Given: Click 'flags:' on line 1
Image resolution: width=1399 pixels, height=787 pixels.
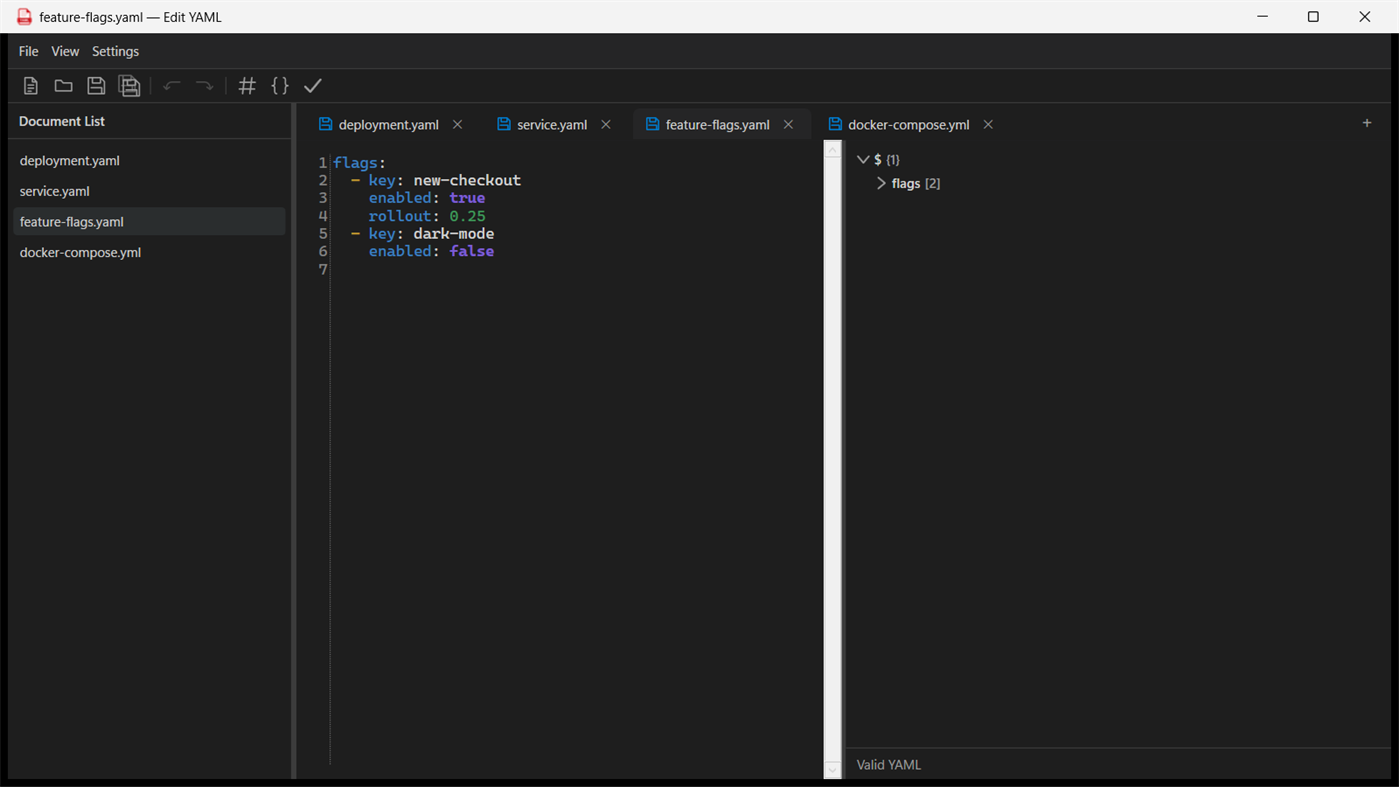Looking at the screenshot, I should (x=359, y=162).
